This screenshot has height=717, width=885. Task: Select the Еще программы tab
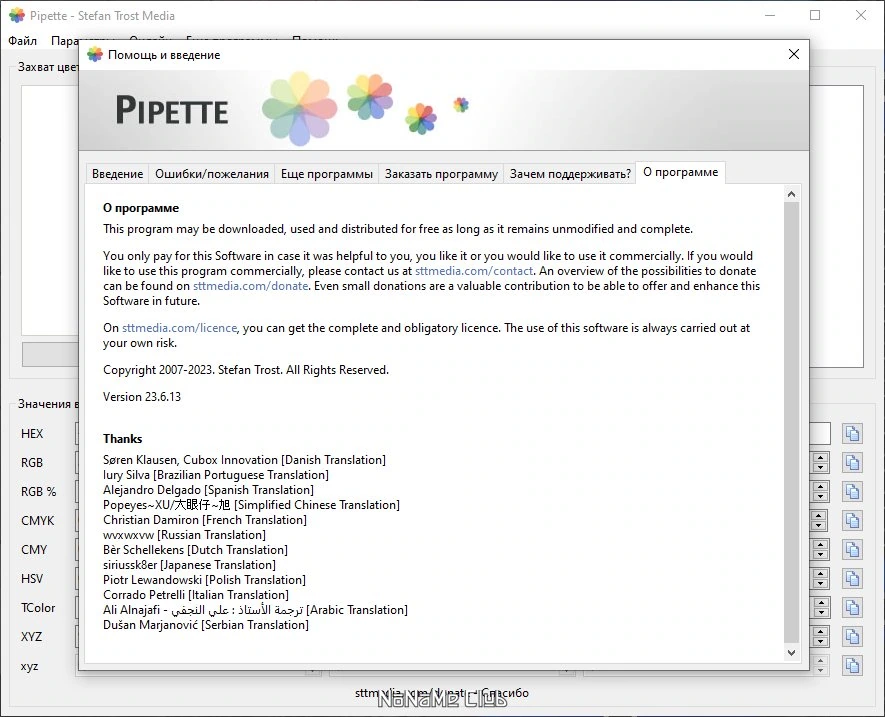327,174
